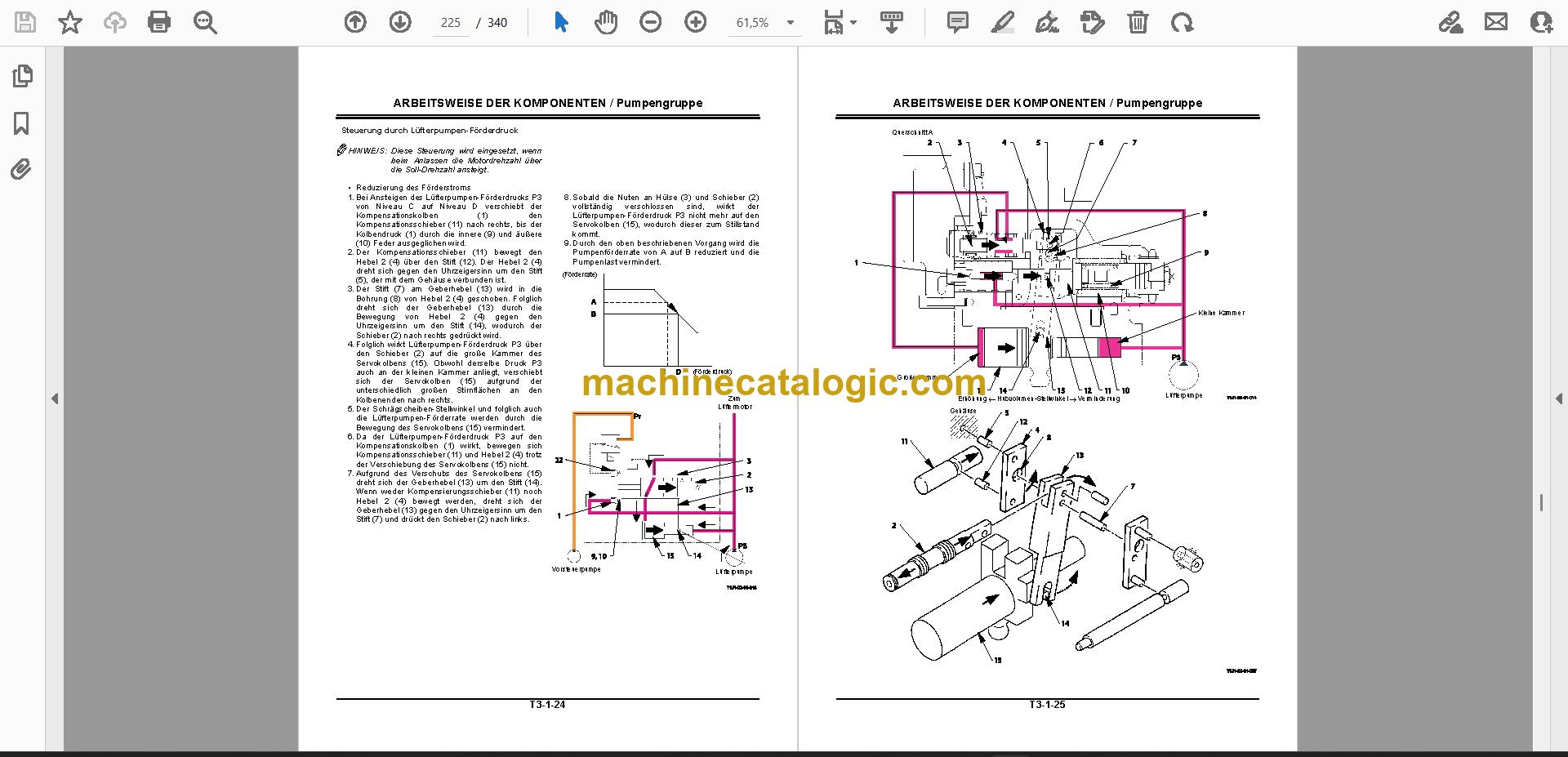Viewport: 1568px width, 757px height.
Task: Go to previous page with up arrow
Action: coord(355,23)
